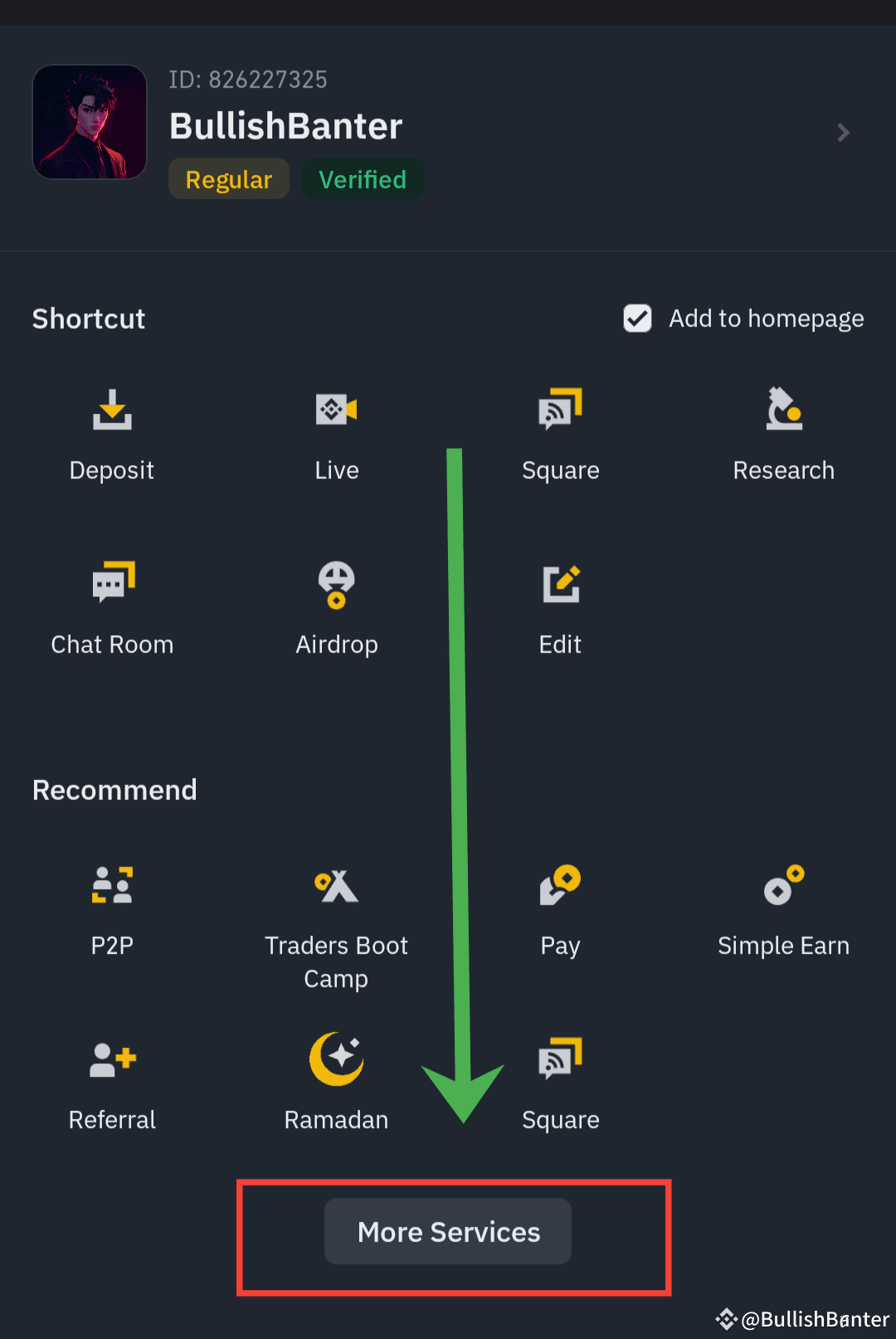Uncheck Add to homepage
The width and height of the screenshot is (896, 1339).
pyautogui.click(x=637, y=319)
